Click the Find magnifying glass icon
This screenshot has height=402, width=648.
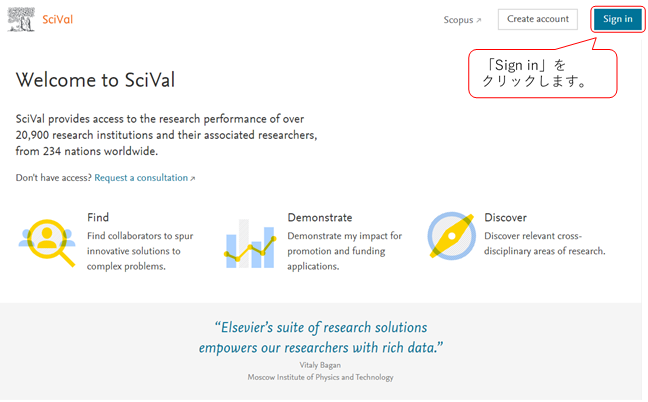[47, 241]
